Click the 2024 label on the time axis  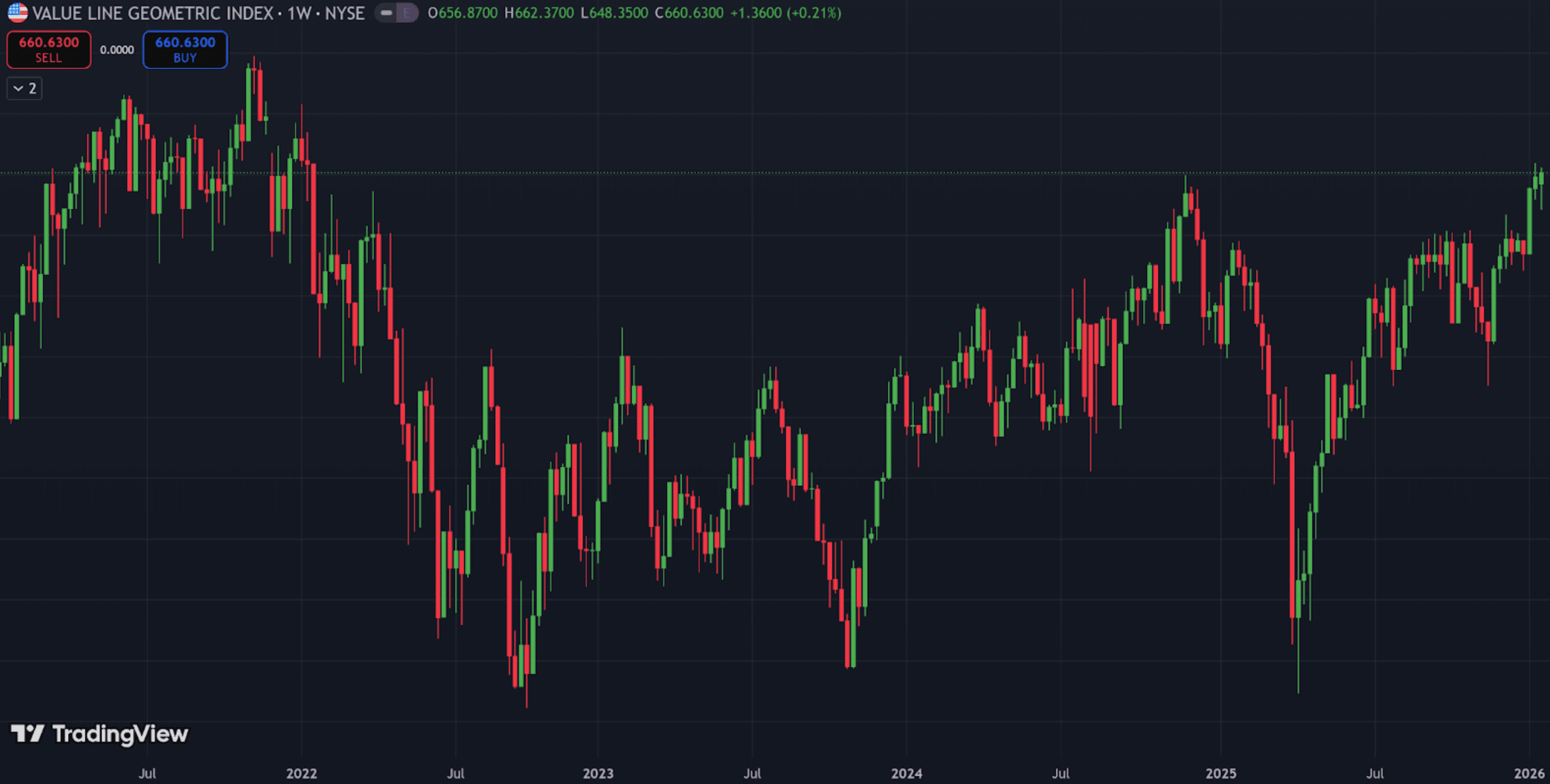click(x=907, y=773)
